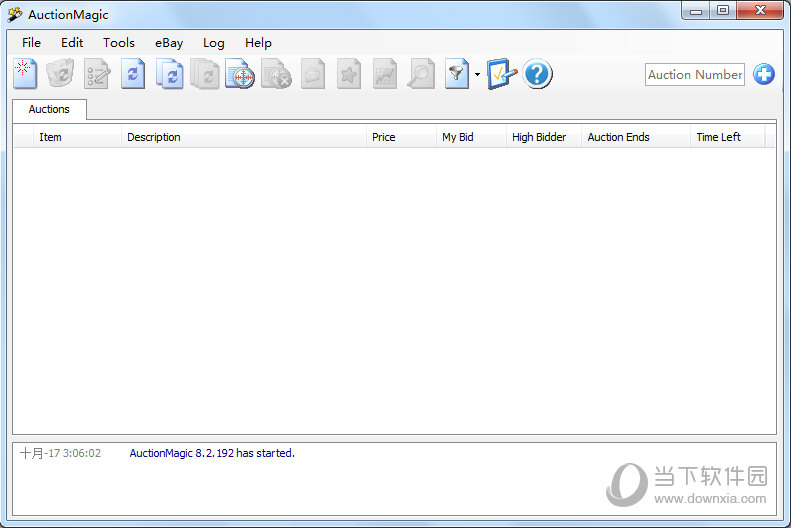
Task: Click the blue plus add auction button
Action: [x=764, y=74]
